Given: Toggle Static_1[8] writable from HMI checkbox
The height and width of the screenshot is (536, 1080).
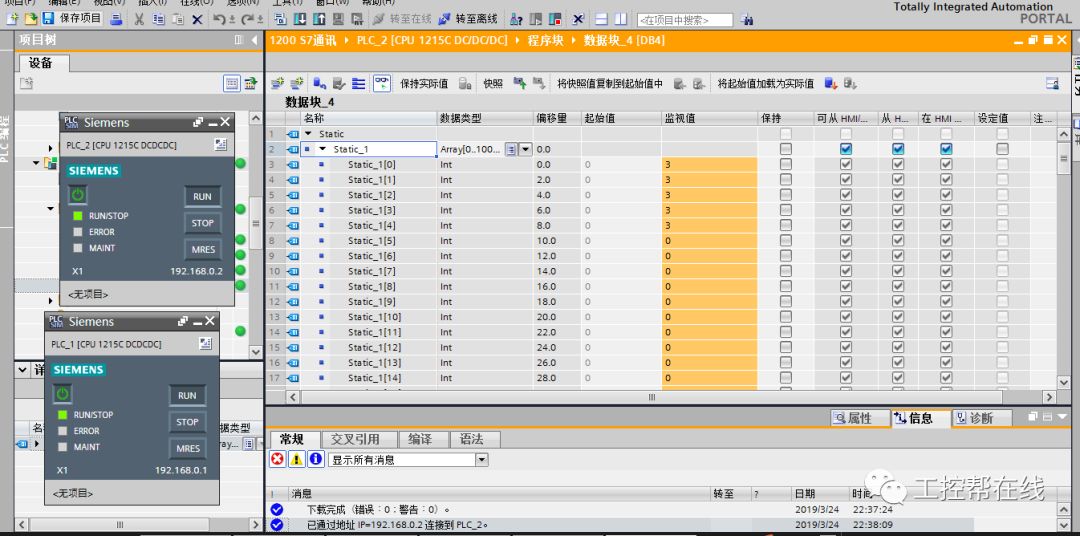Looking at the screenshot, I should 897,286.
